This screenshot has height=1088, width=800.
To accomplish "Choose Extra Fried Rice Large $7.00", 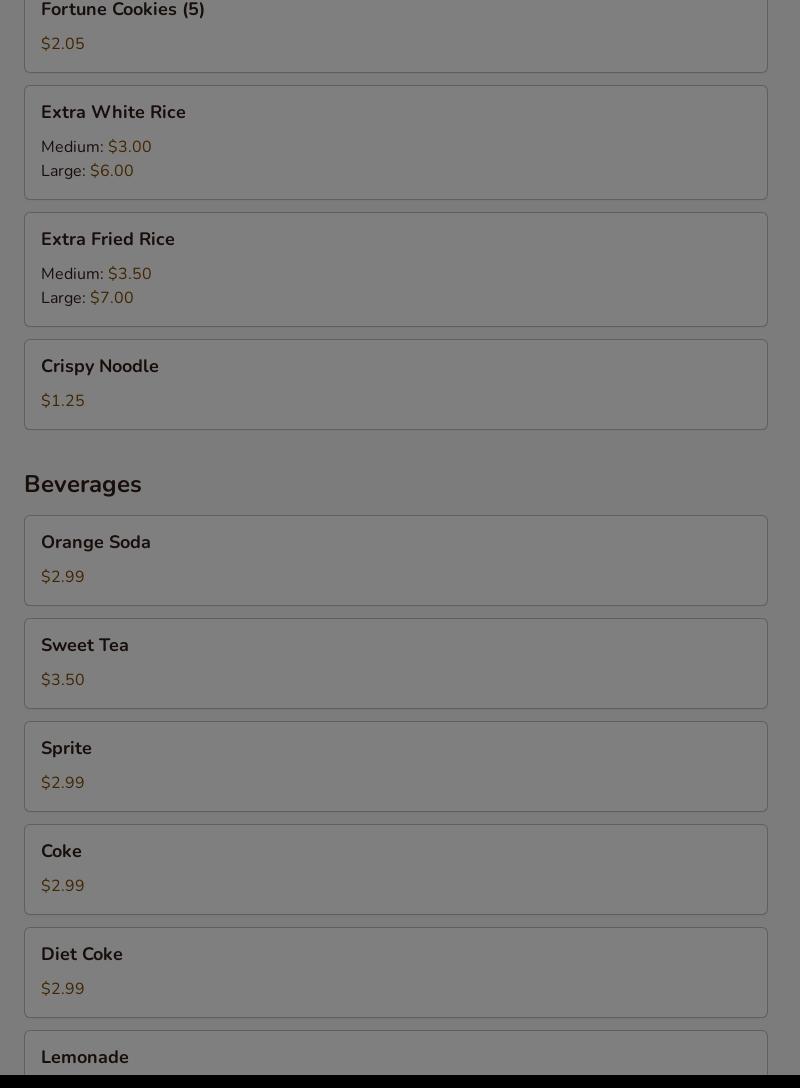I will (87, 298).
